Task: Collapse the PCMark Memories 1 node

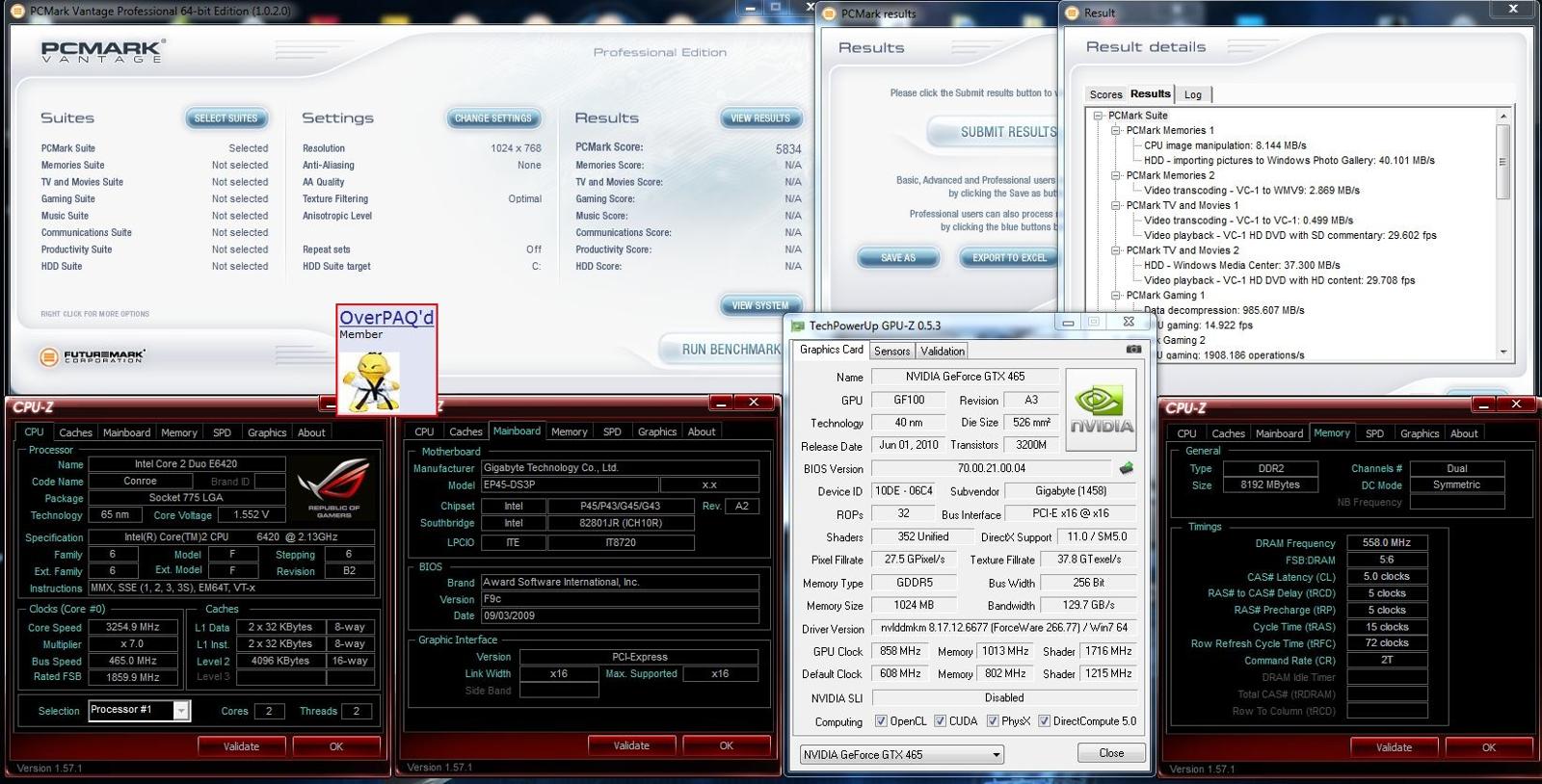Action: [1116, 130]
